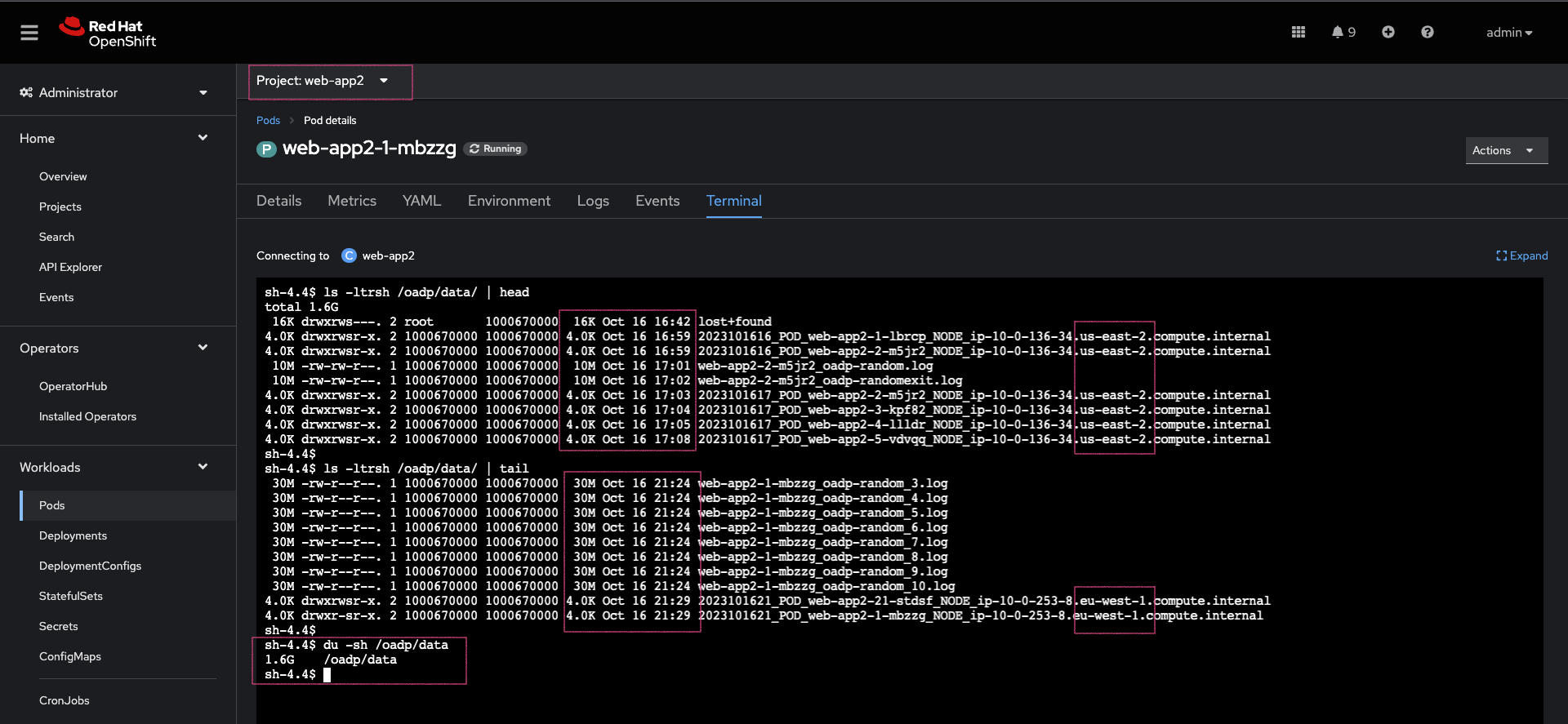This screenshot has width=1568, height=724.
Task: Collapse the Operators navigation section
Action: (x=114, y=349)
